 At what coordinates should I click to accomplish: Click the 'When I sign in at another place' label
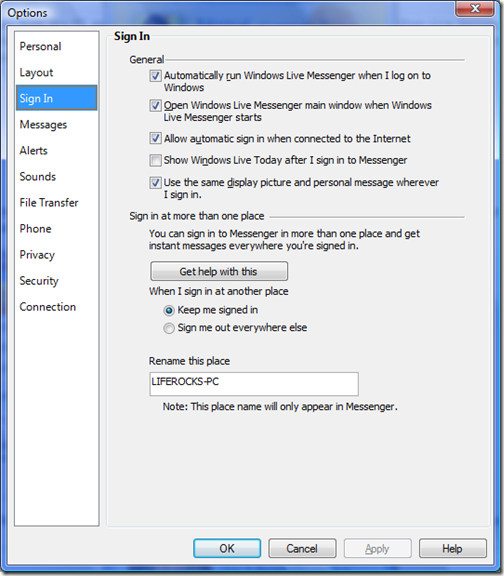point(219,291)
